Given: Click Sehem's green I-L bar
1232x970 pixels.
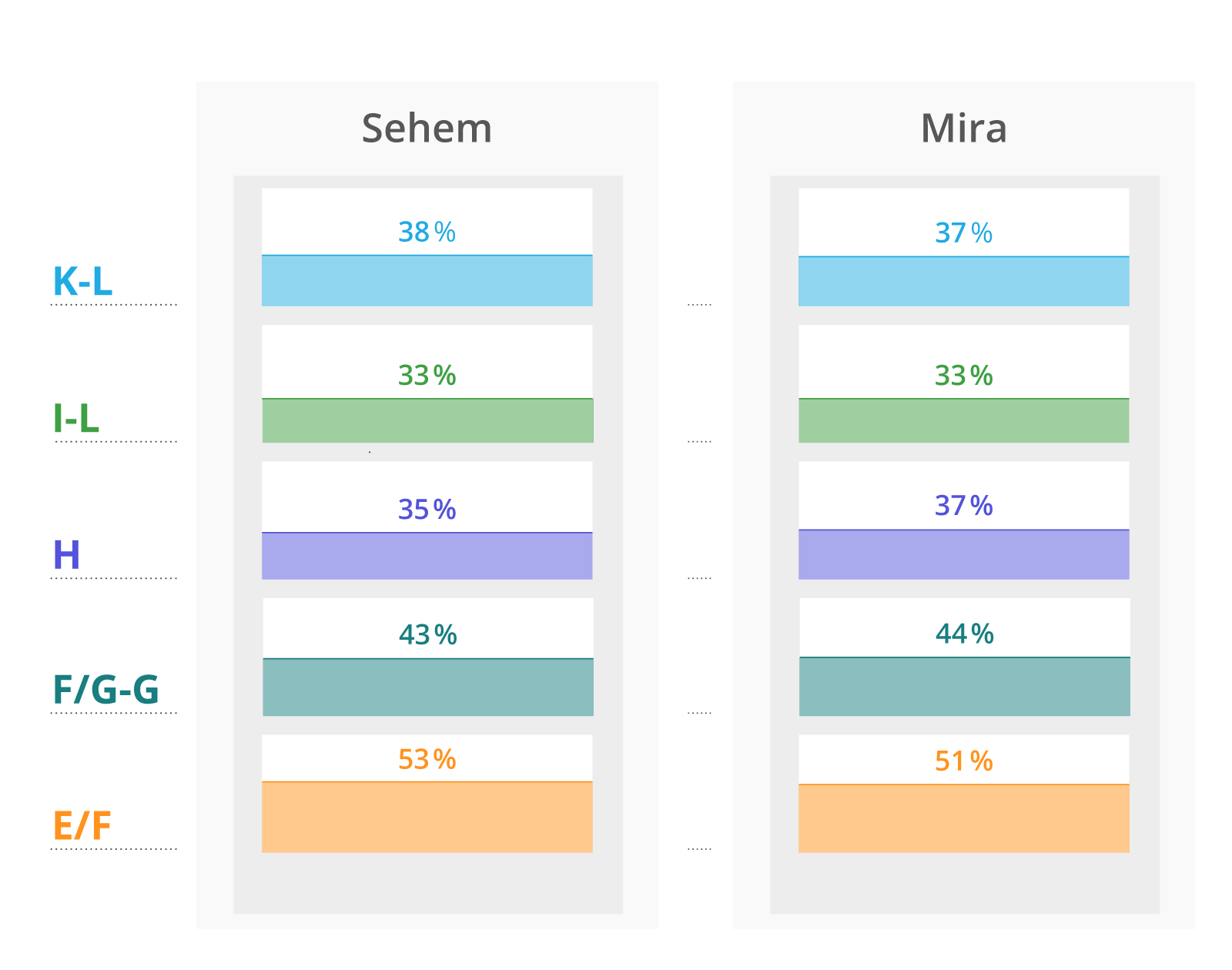Looking at the screenshot, I should coord(427,421).
